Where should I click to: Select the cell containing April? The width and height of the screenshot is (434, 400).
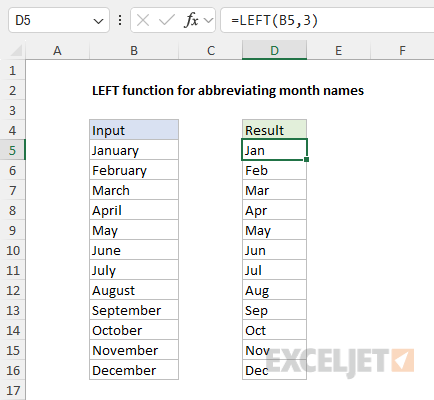click(134, 210)
